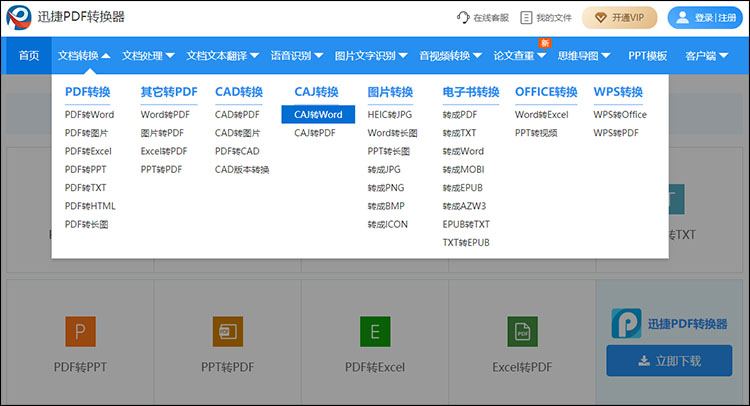Select CAD转PDF option
The height and width of the screenshot is (406, 750).
[237, 115]
